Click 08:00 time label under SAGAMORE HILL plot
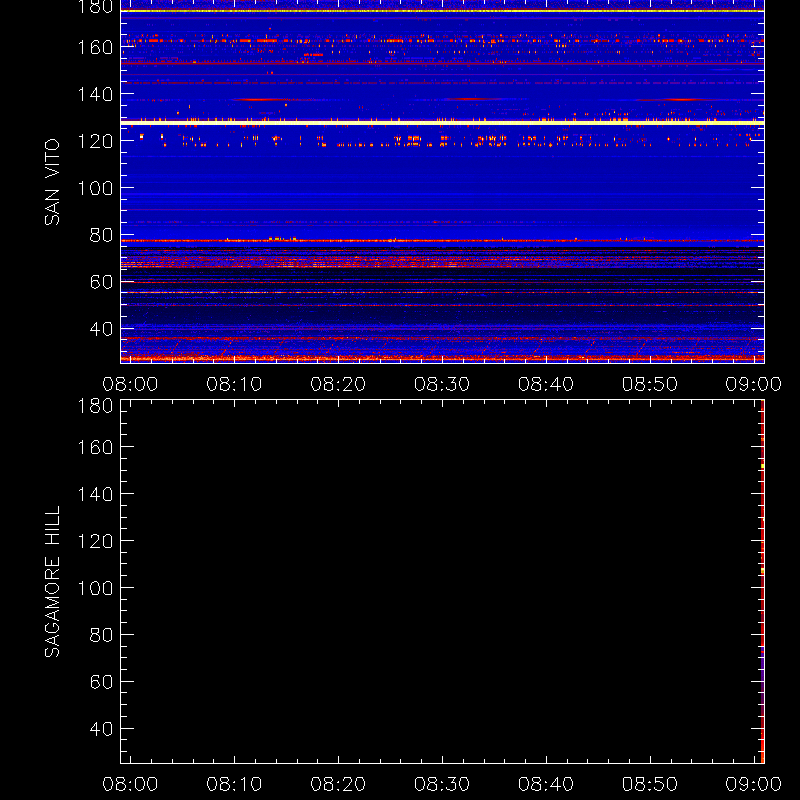The image size is (800, 800). pos(130,784)
